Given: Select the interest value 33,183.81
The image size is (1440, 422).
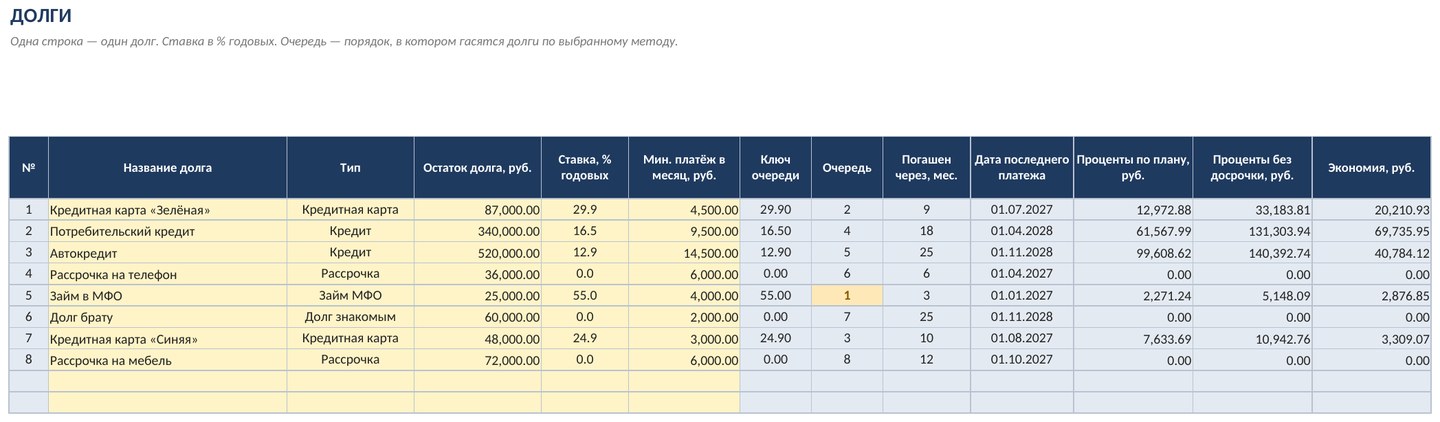Looking at the screenshot, I should pos(1253,210).
